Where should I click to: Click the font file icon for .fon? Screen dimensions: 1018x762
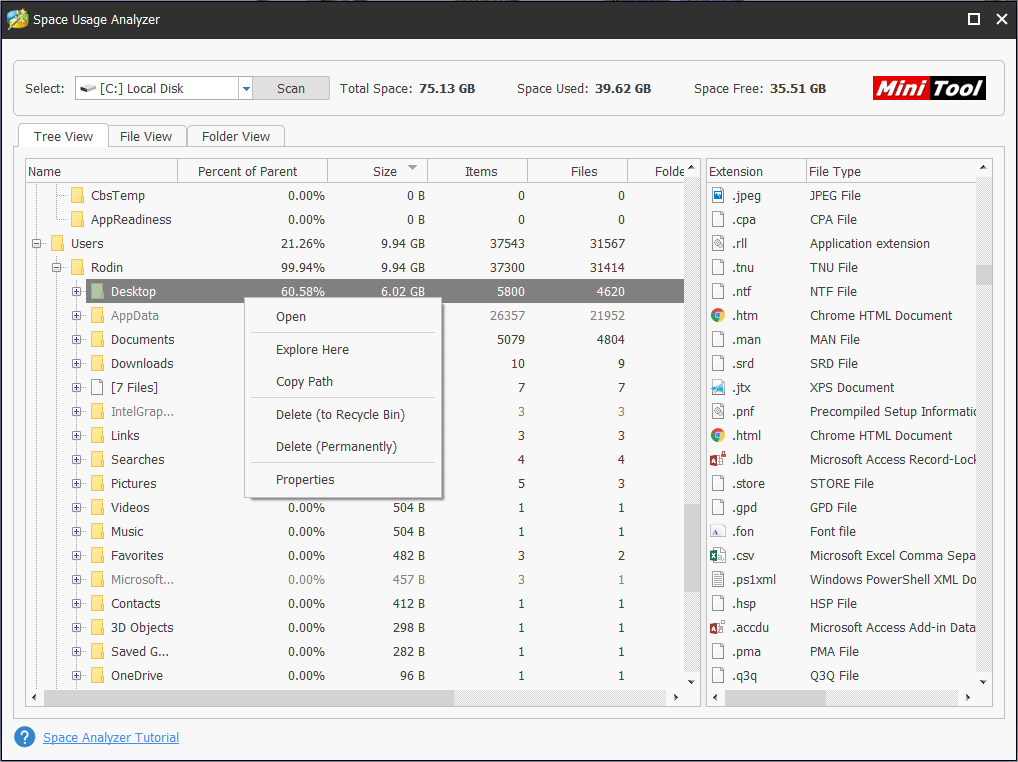[717, 531]
